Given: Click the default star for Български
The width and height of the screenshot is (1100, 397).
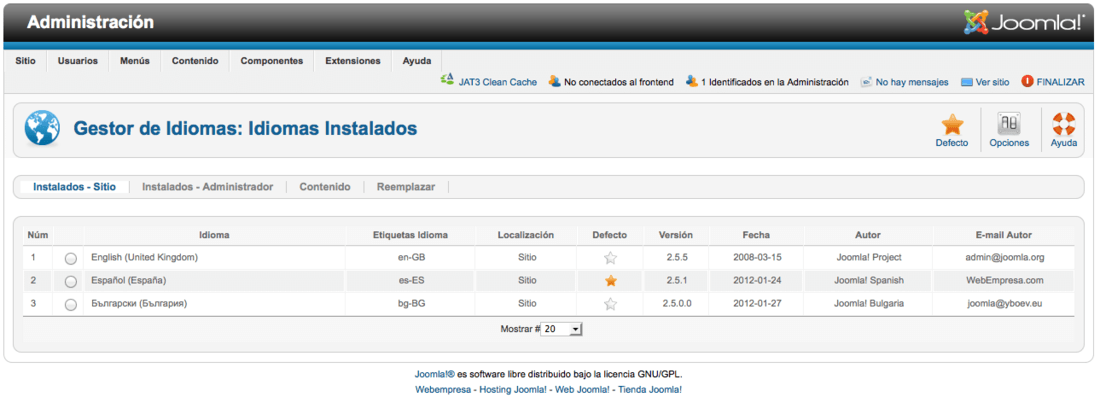Looking at the screenshot, I should [x=610, y=304].
